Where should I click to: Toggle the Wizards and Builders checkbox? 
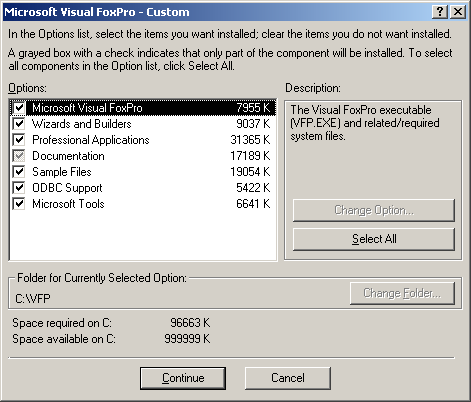[x=19, y=124]
